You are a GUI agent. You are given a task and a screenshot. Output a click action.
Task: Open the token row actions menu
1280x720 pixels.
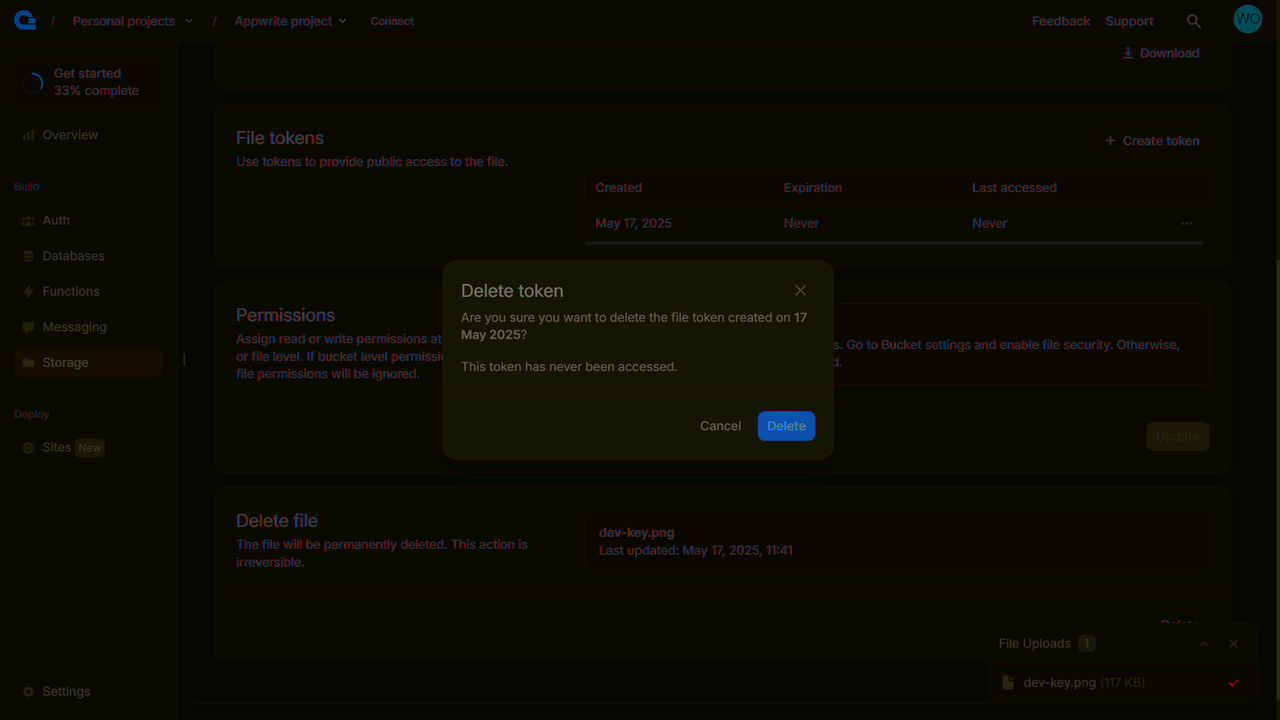(x=1187, y=223)
